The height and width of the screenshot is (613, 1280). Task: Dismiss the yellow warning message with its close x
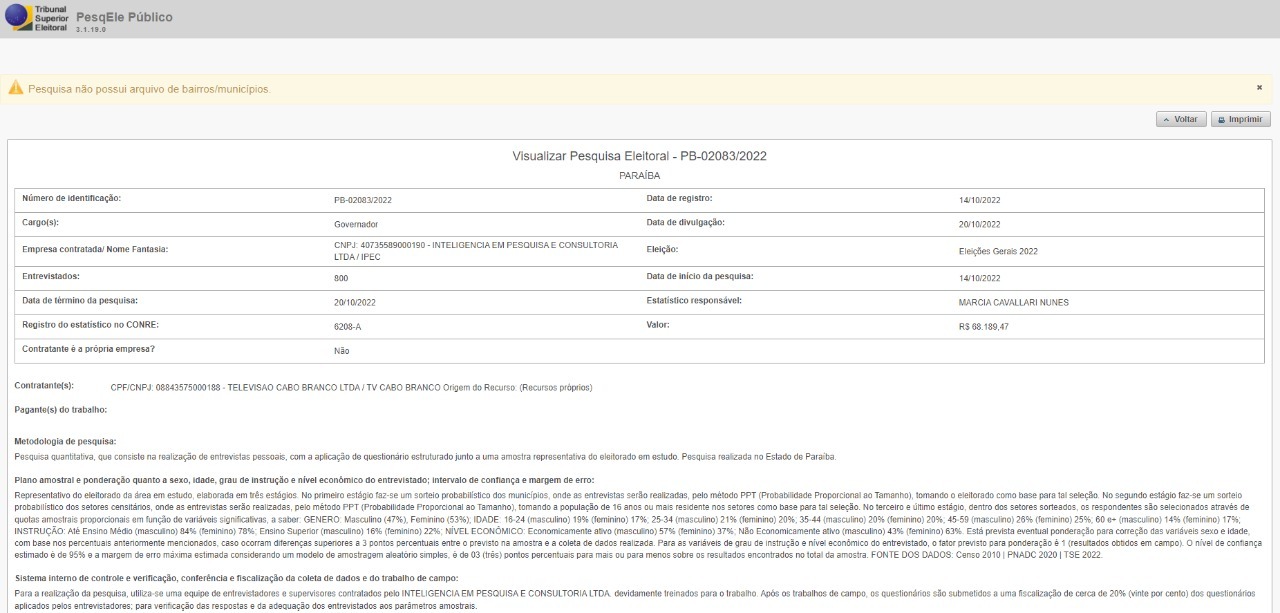tap(1259, 88)
